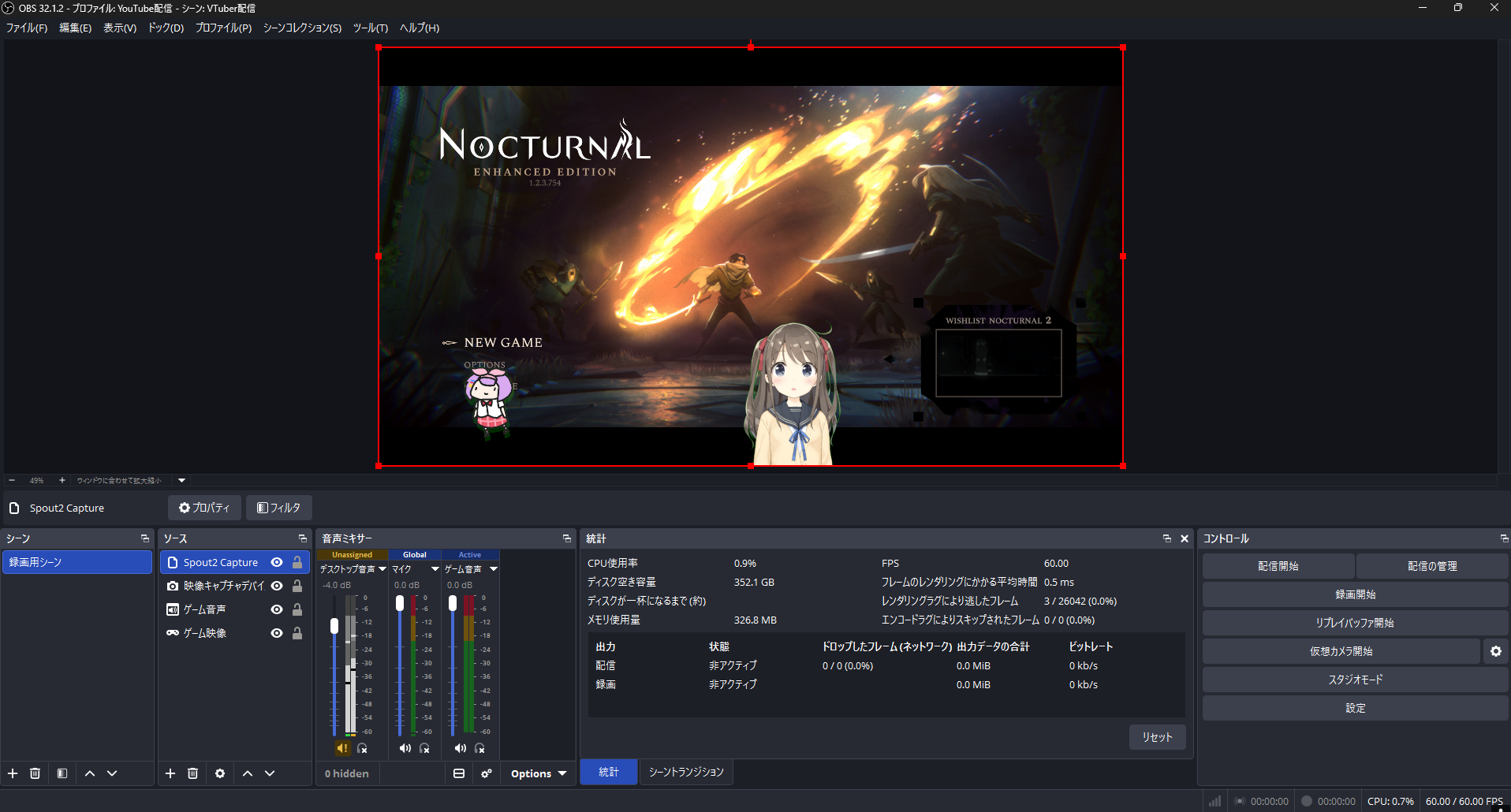
Task: Open advanced audio properties gears icon
Action: (487, 773)
